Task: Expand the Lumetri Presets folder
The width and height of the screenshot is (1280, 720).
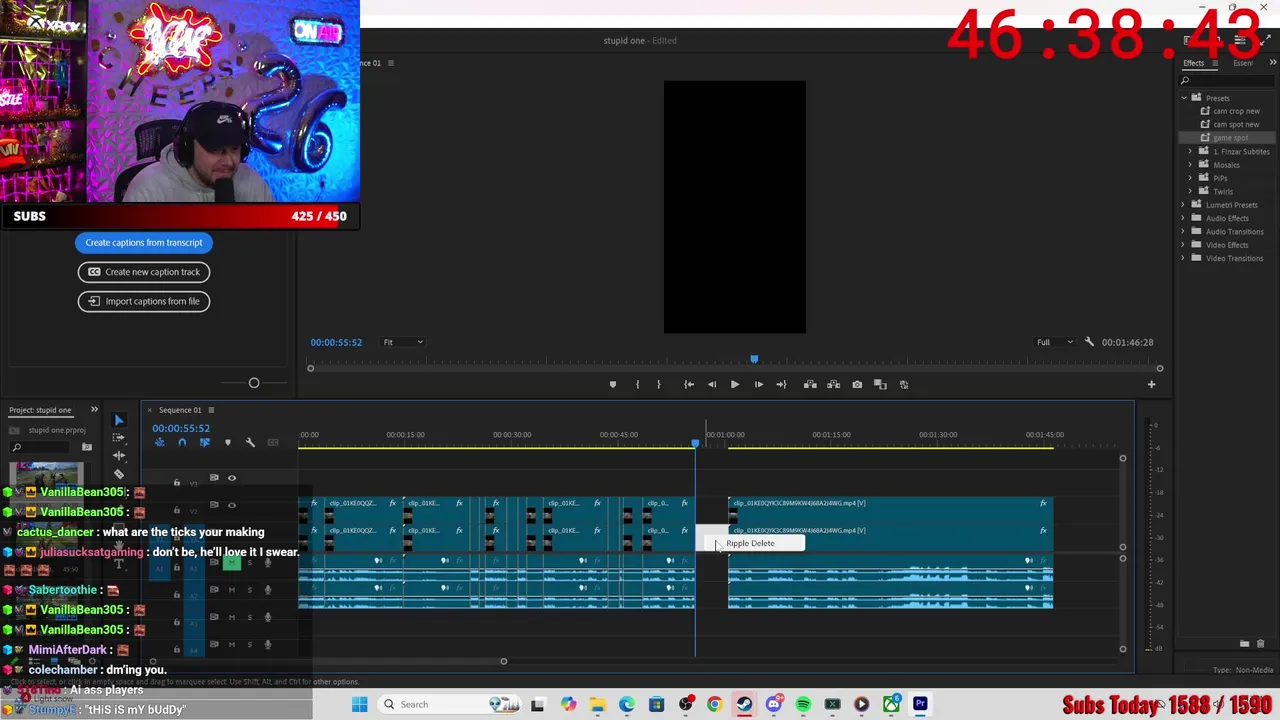Action: click(1184, 205)
